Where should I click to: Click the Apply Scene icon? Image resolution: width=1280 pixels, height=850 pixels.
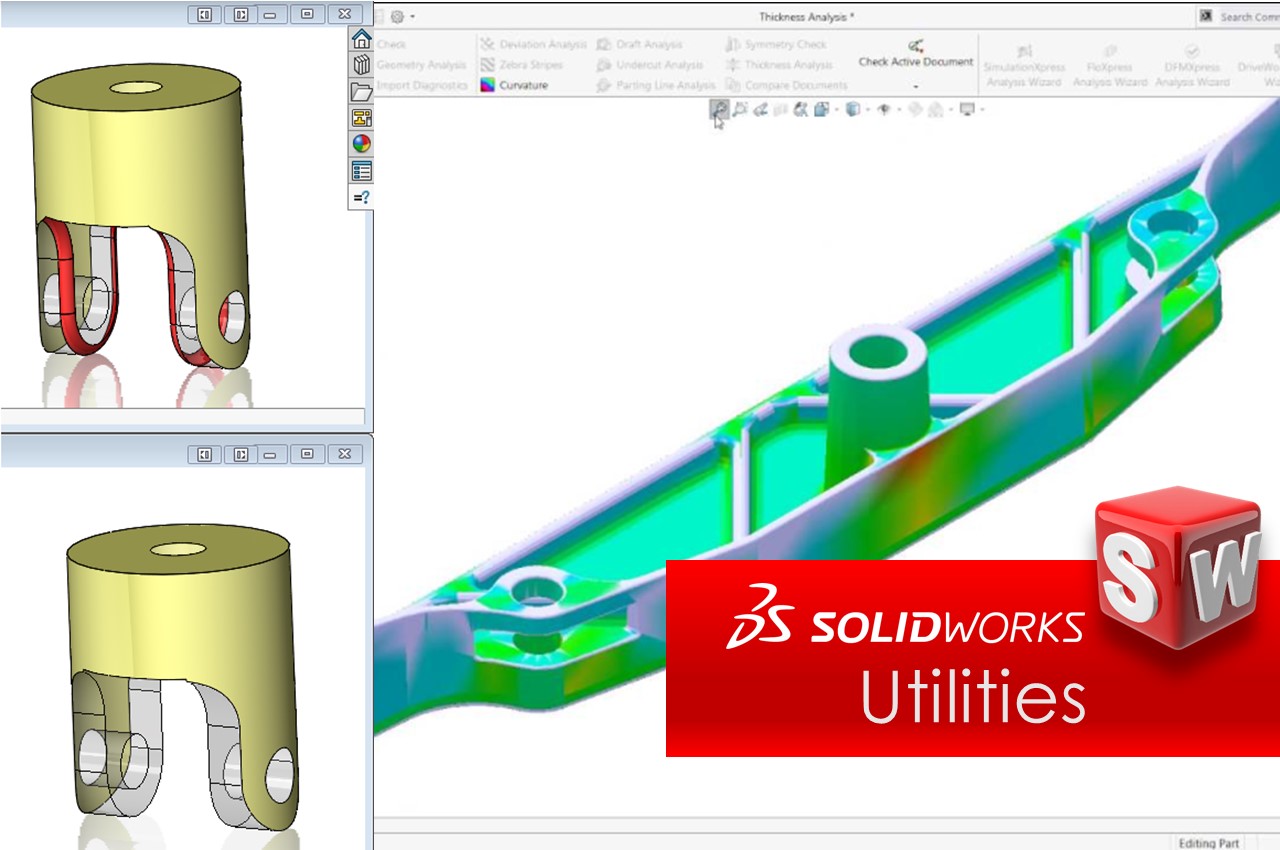pos(935,109)
